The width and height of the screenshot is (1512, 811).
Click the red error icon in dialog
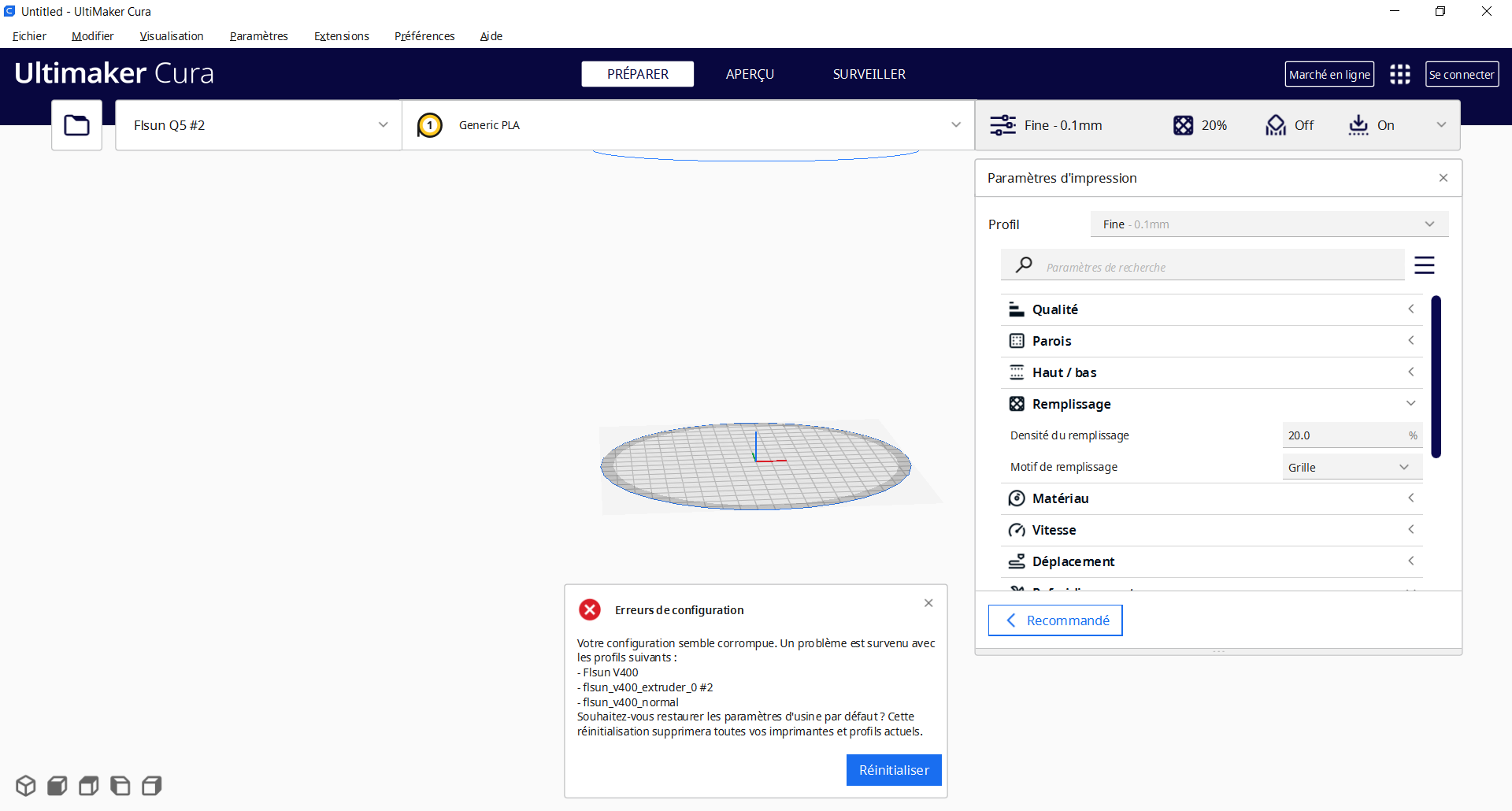(x=590, y=609)
